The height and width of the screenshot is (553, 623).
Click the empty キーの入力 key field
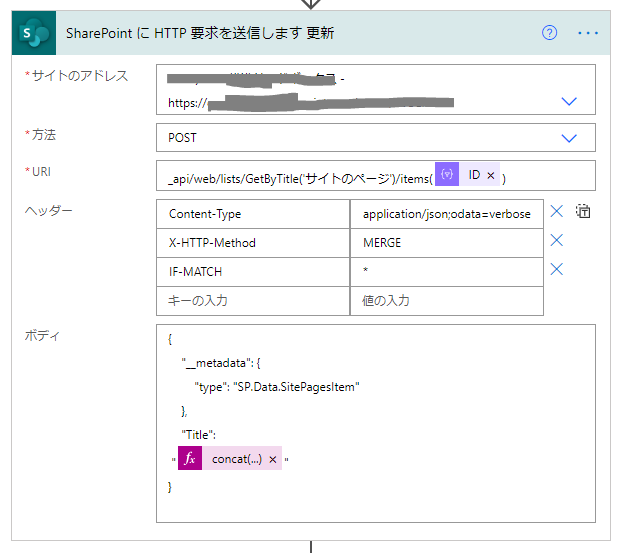point(253,301)
